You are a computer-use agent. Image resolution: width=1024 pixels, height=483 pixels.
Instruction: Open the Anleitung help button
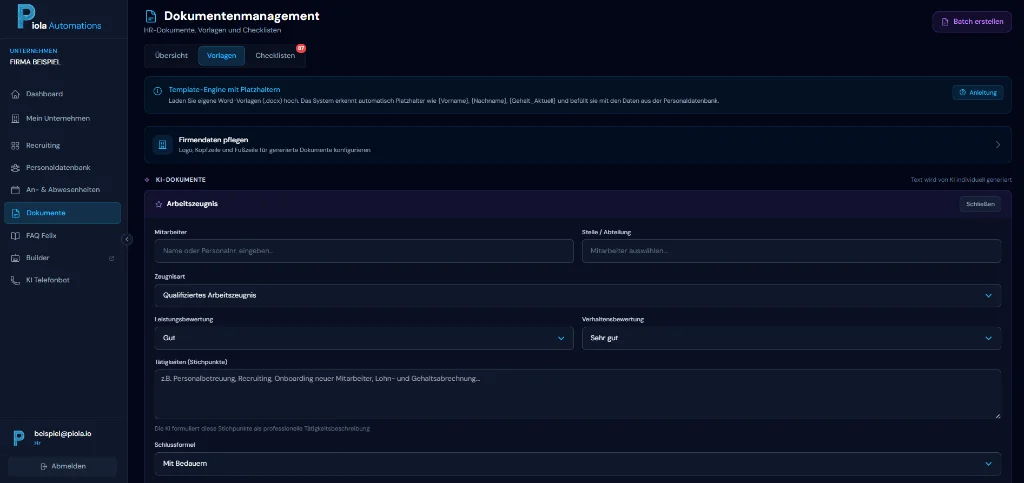tap(977, 92)
